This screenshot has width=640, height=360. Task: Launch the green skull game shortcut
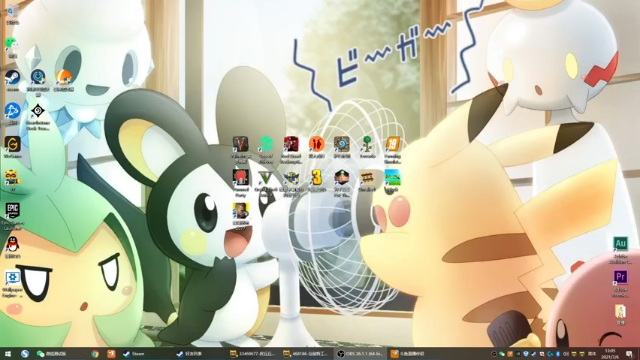266,149
